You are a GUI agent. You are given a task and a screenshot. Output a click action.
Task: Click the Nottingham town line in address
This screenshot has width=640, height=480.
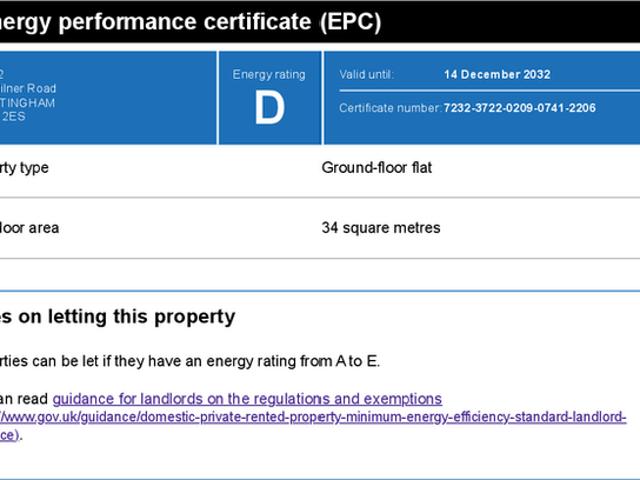click(28, 102)
